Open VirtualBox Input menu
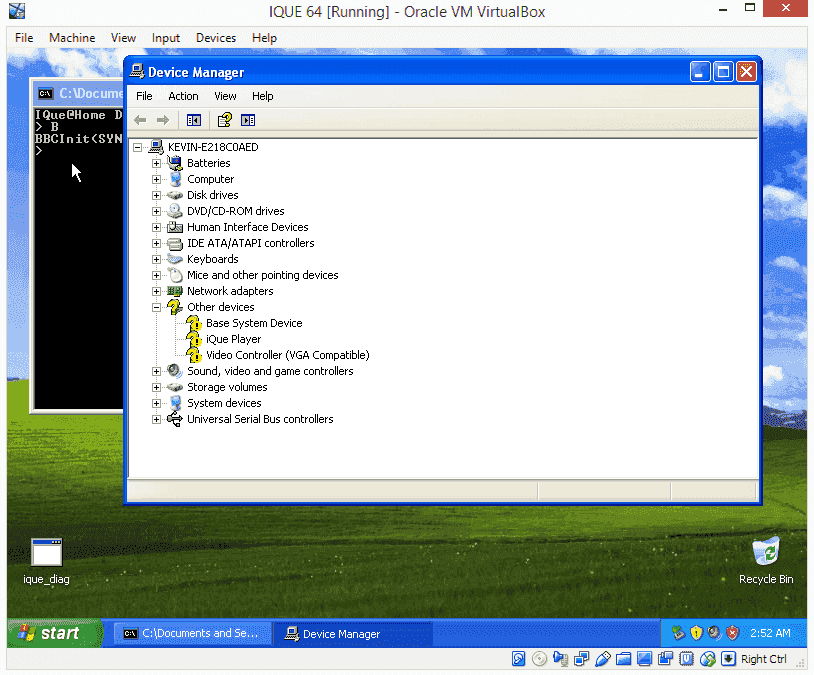 tap(166, 38)
